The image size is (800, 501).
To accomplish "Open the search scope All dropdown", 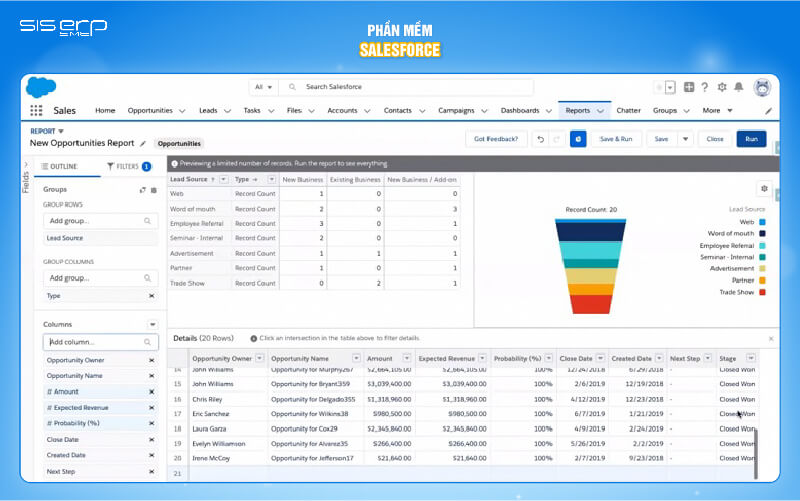I will (263, 87).
